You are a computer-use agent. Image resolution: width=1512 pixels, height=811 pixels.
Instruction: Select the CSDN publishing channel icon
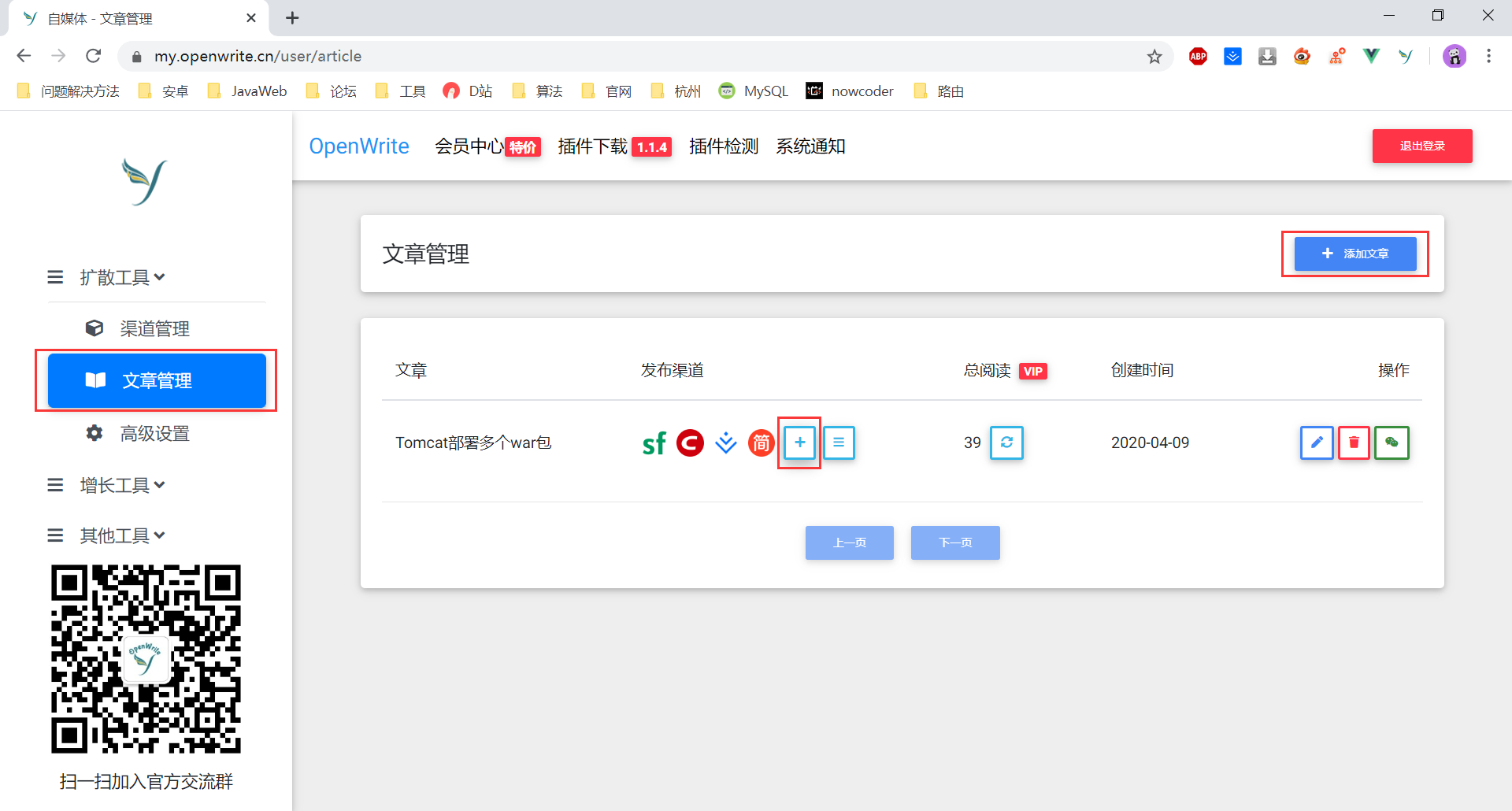point(690,443)
